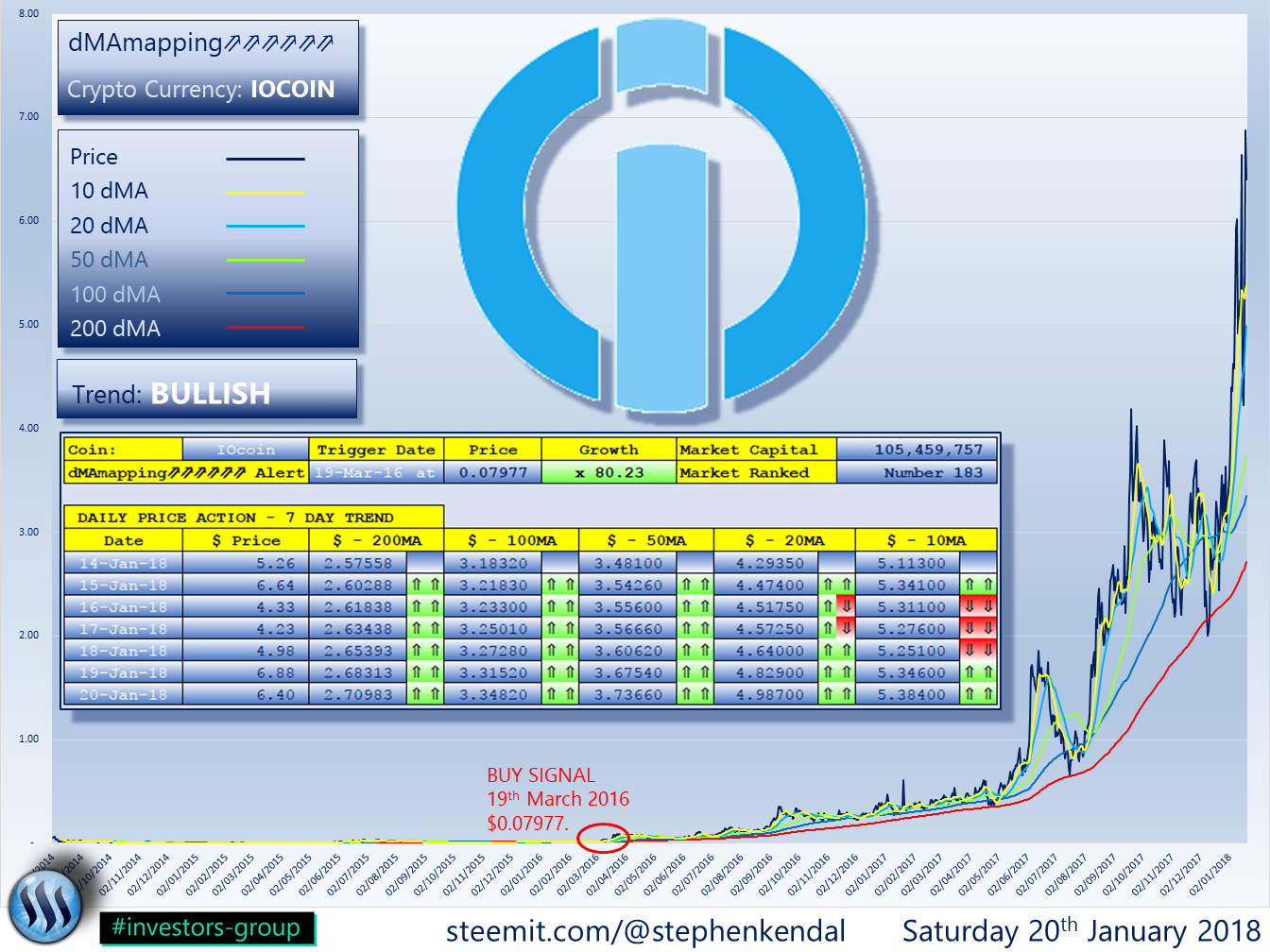Viewport: 1270px width, 952px height.
Task: Click the 19-Jan-18 price 6.88
Action: pyautogui.click(x=246, y=672)
